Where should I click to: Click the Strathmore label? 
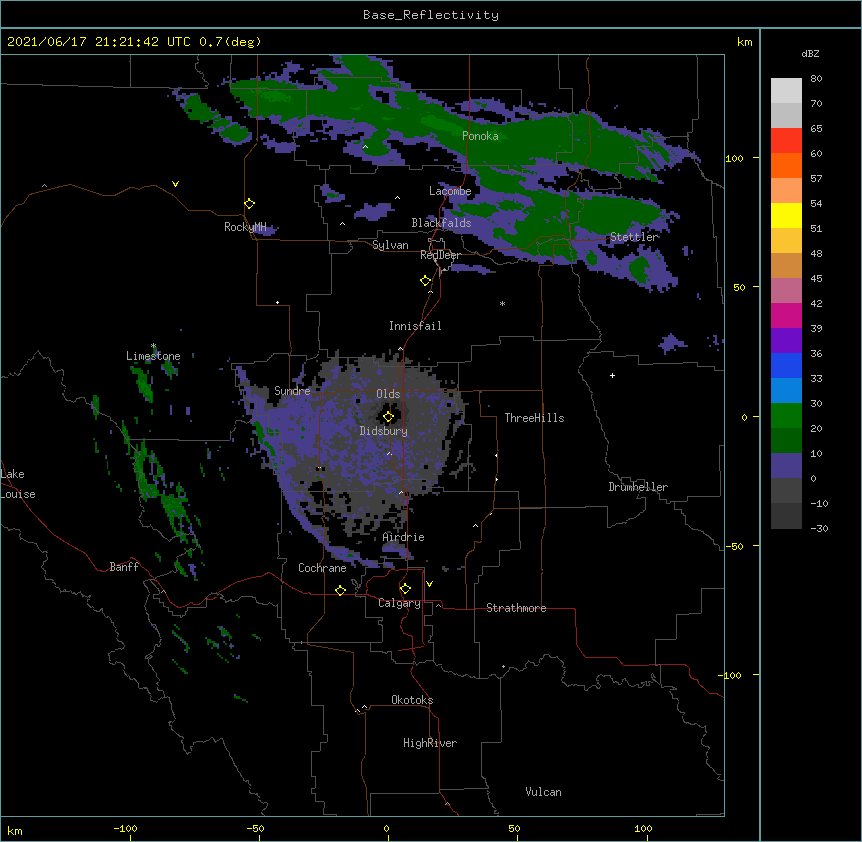[516, 608]
